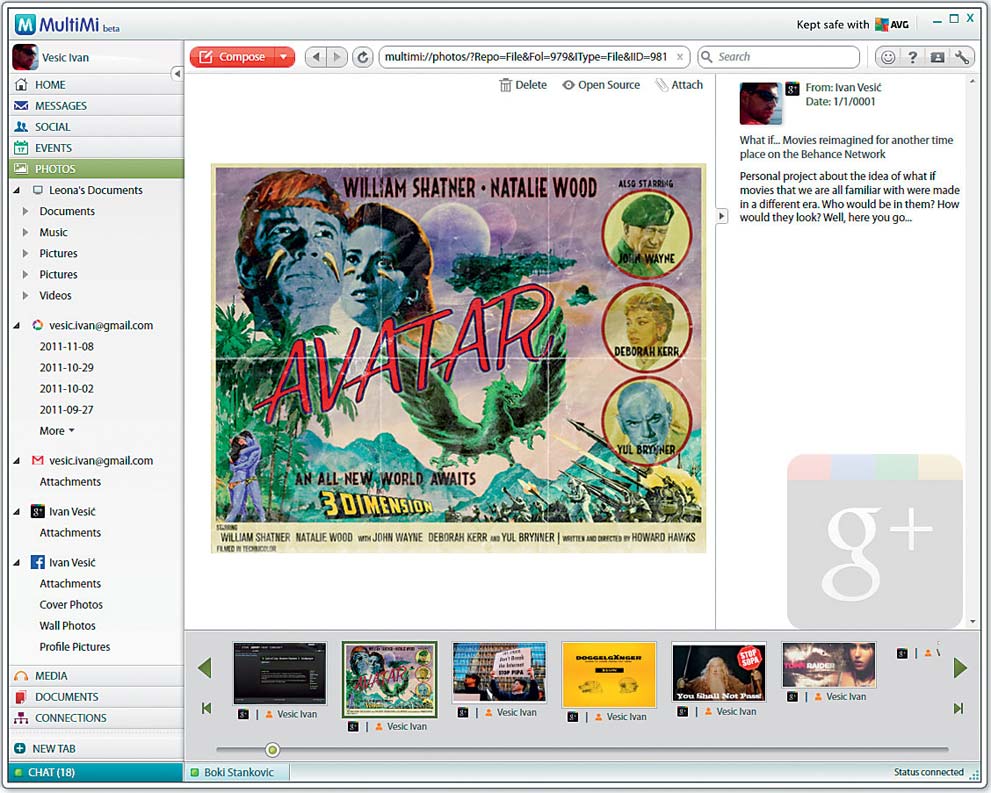
Task: Expand the Documents folder
Action: pos(25,211)
